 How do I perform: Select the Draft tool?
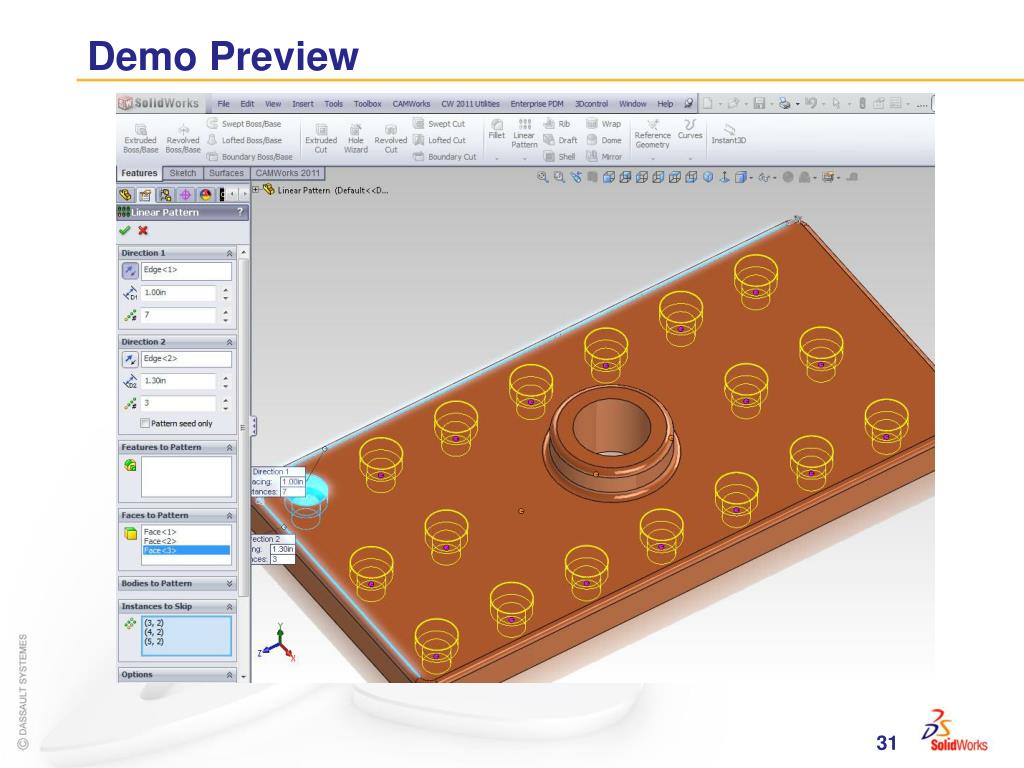coord(560,140)
